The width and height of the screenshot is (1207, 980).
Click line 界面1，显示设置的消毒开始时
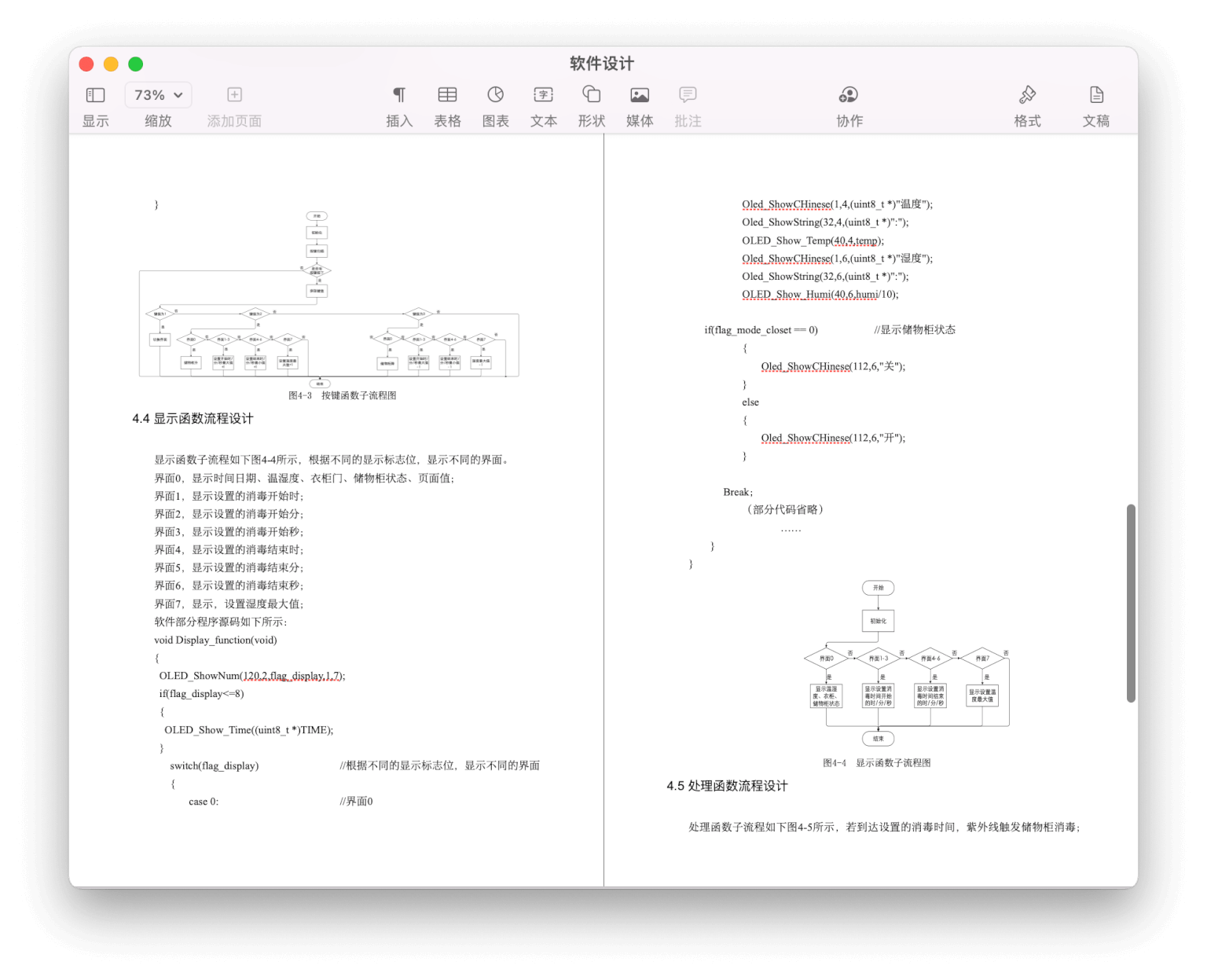(x=229, y=497)
